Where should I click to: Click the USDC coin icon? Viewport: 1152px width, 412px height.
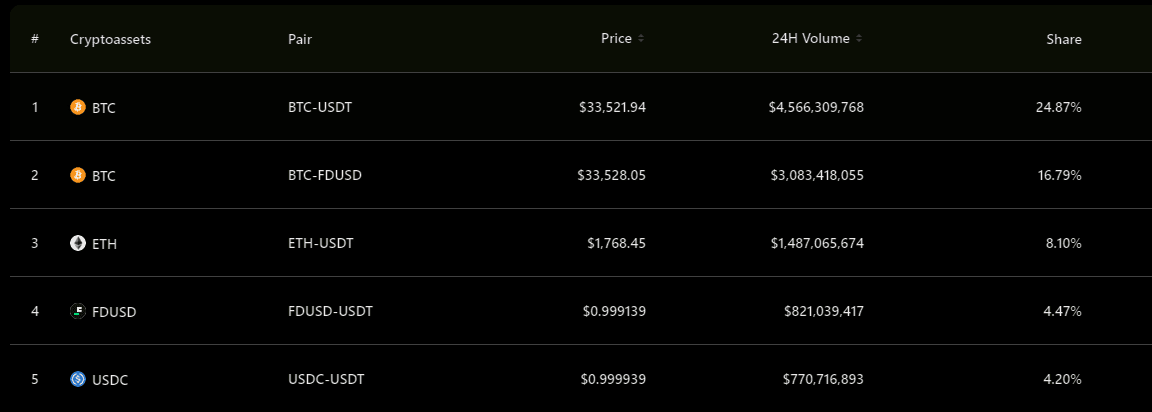tap(78, 379)
